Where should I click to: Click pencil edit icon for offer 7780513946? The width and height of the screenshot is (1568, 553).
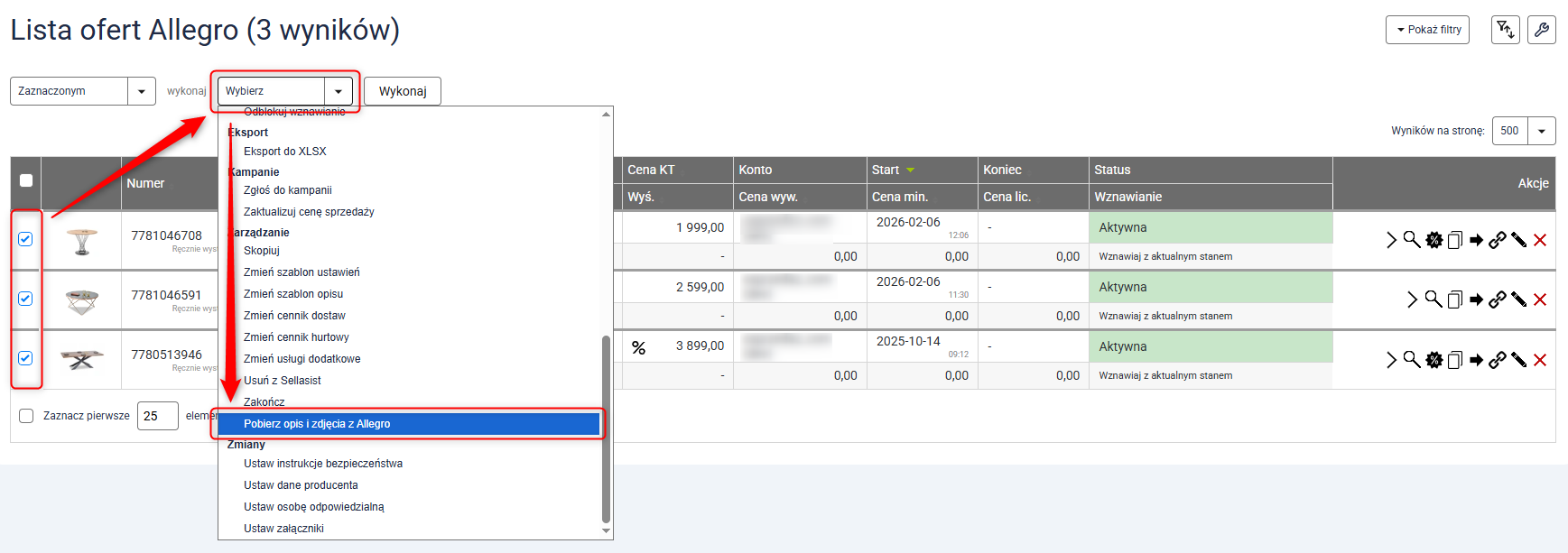point(1519,360)
